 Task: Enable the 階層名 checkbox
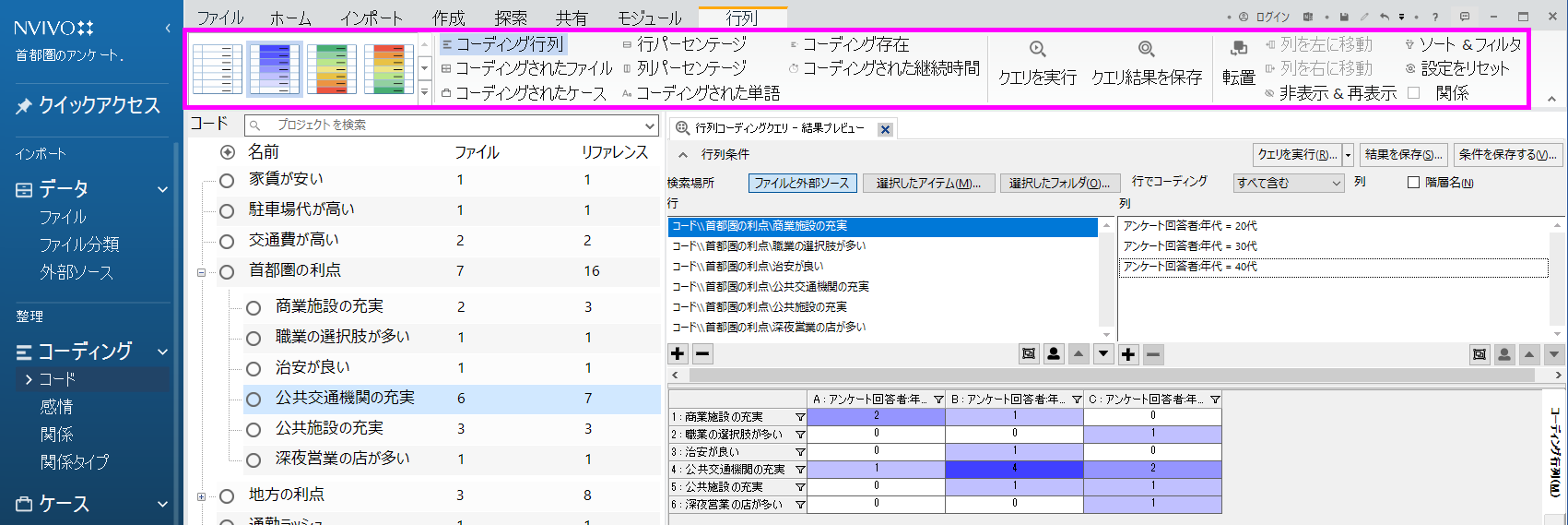click(1413, 183)
